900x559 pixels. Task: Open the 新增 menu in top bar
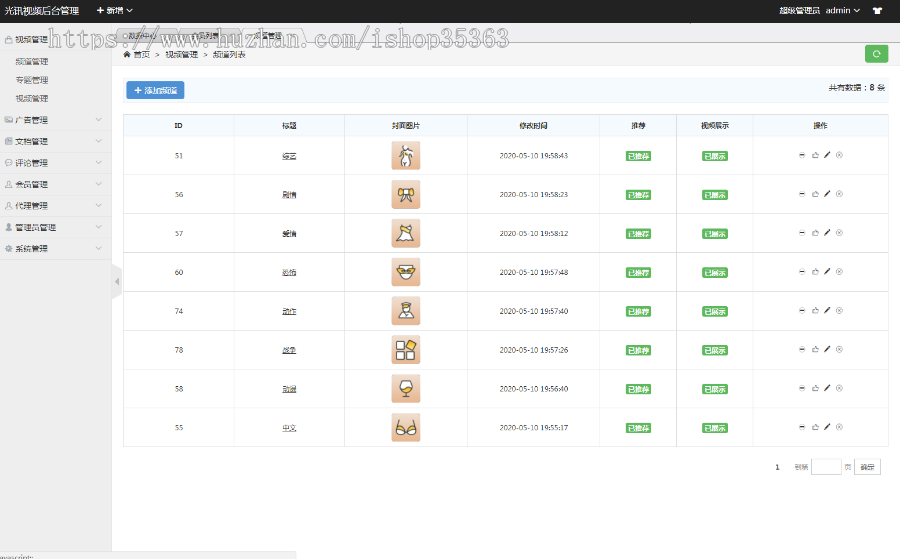pos(114,10)
